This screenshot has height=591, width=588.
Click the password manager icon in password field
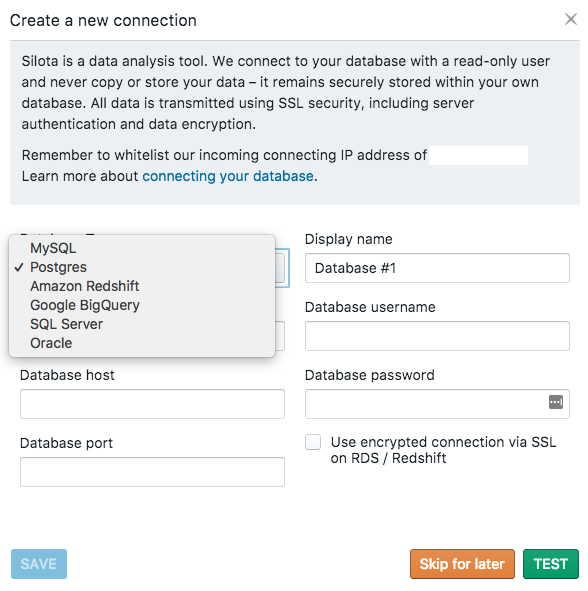[556, 402]
